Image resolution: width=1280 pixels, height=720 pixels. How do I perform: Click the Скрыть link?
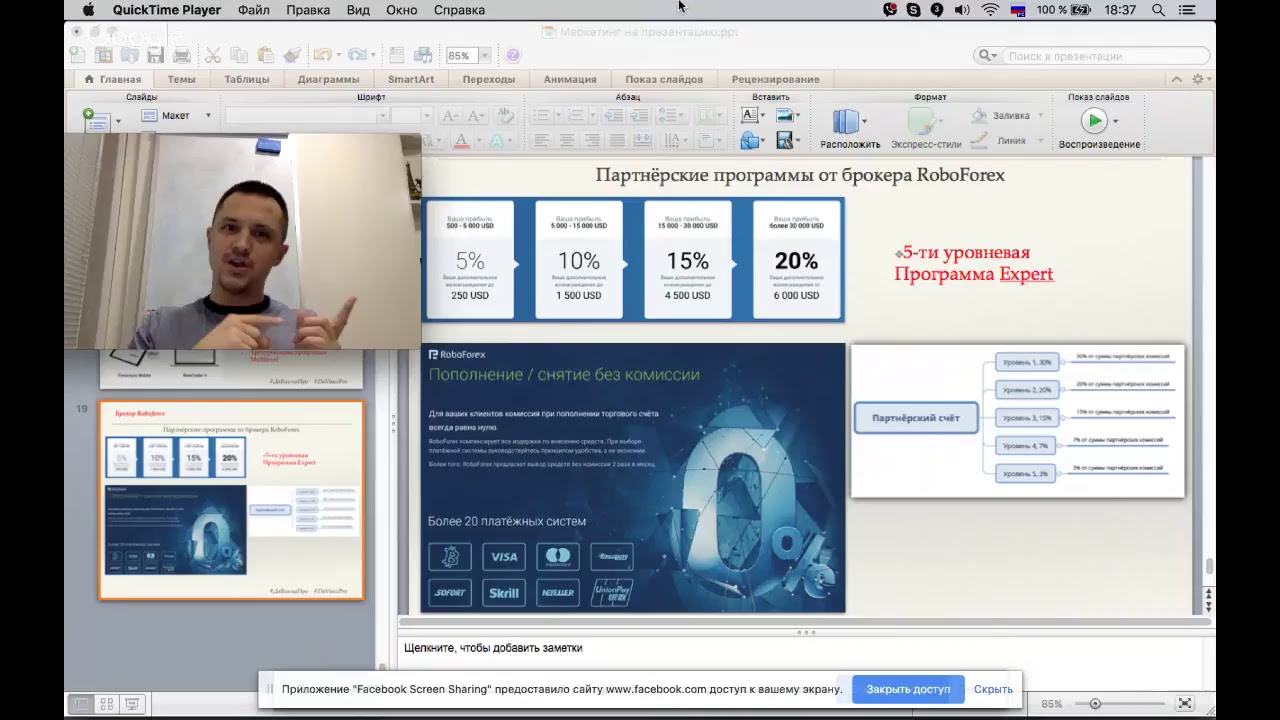[993, 689]
